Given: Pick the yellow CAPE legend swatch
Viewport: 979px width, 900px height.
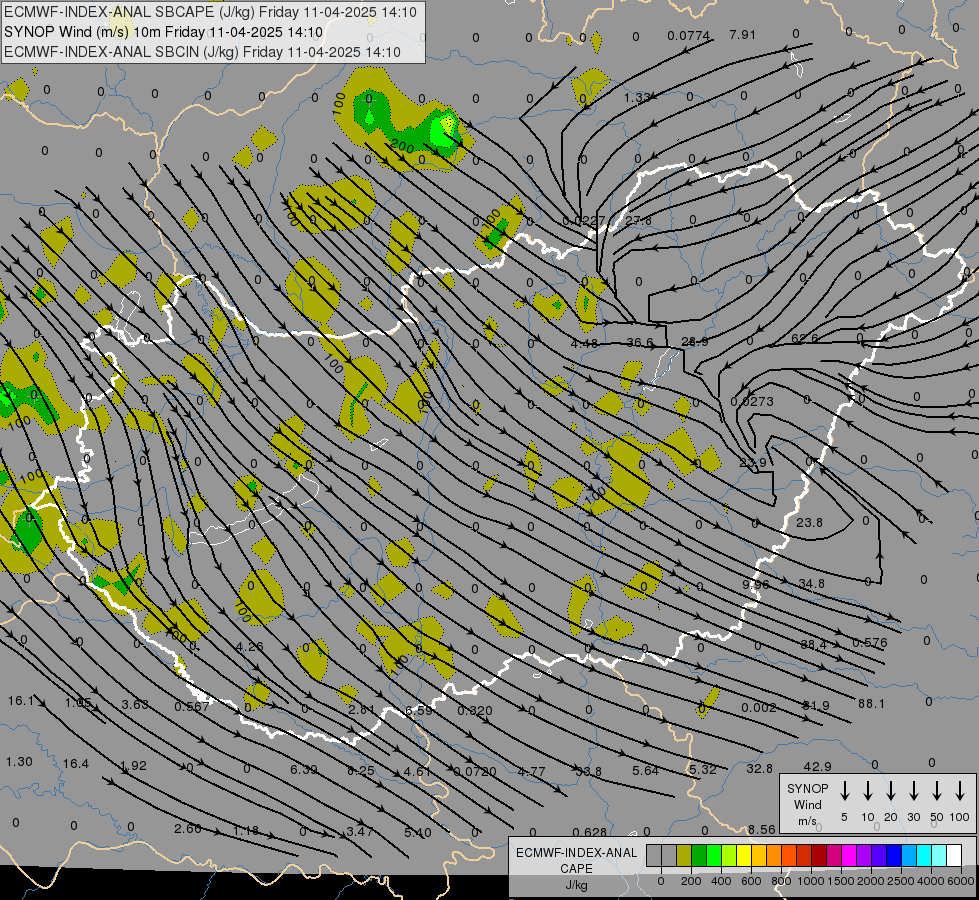Looking at the screenshot, I should click(744, 856).
